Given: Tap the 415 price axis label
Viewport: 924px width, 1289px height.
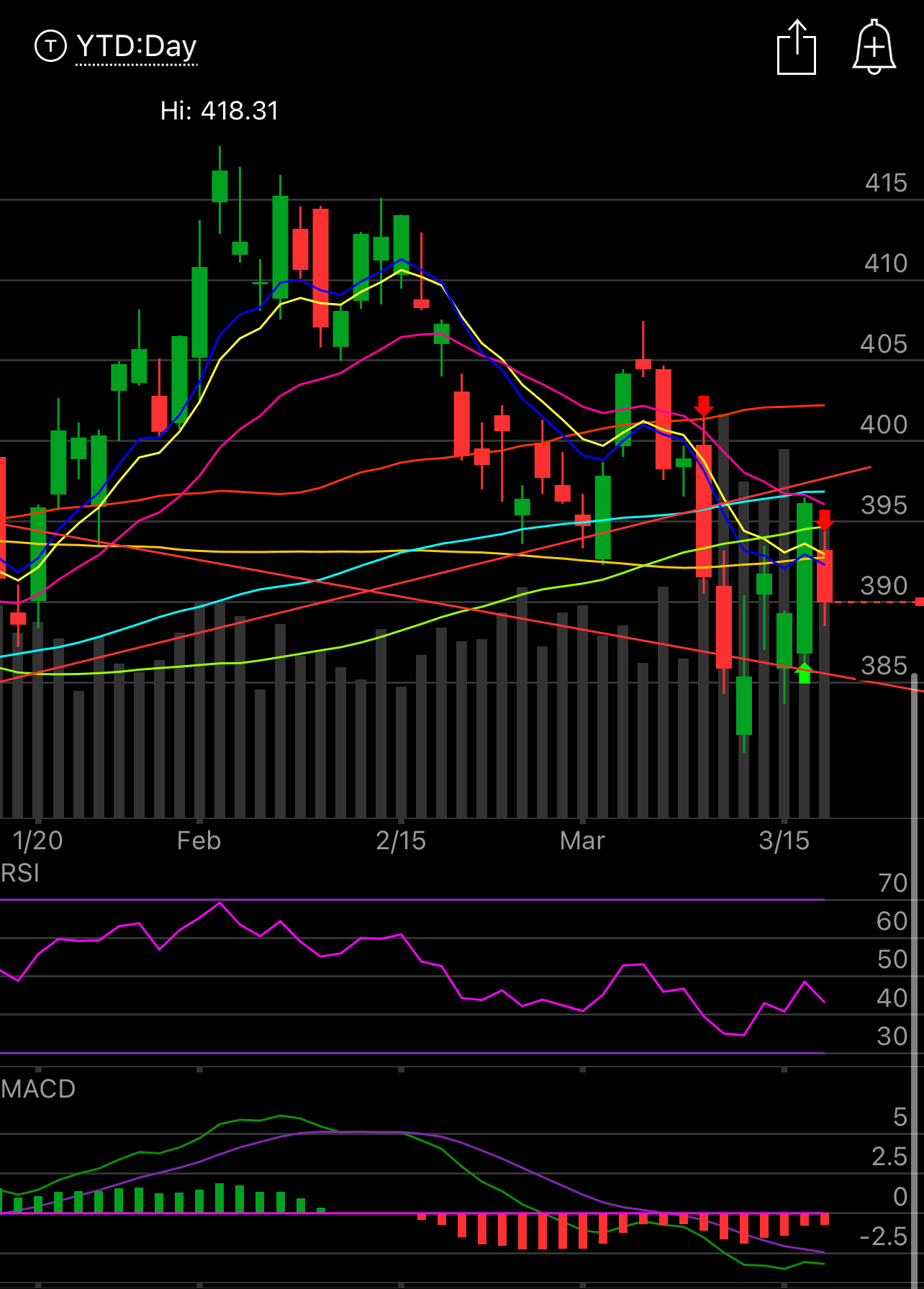Looking at the screenshot, I should click(886, 183).
